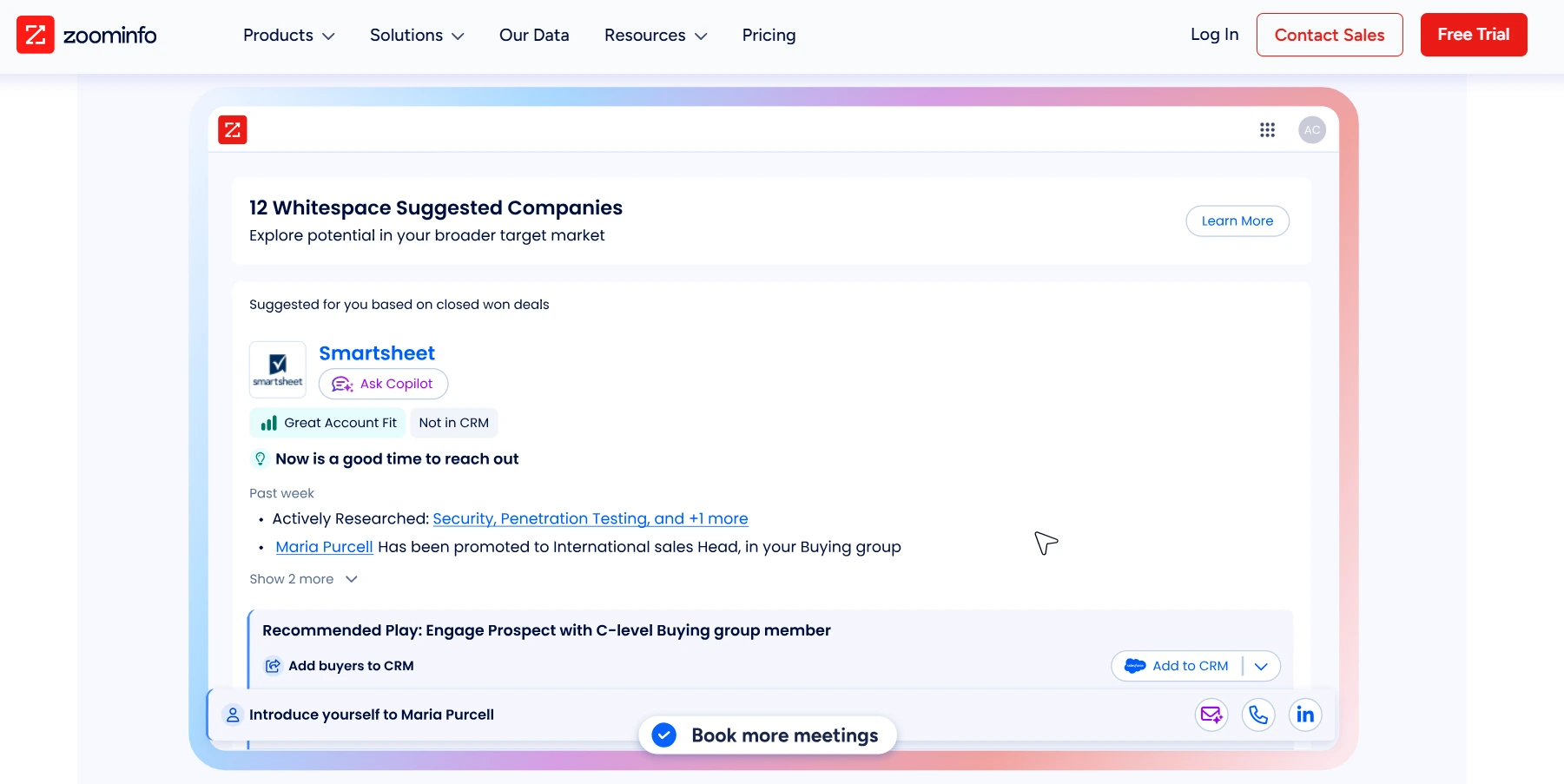1564x784 pixels.
Task: Go to the Pricing page
Action: 769,35
